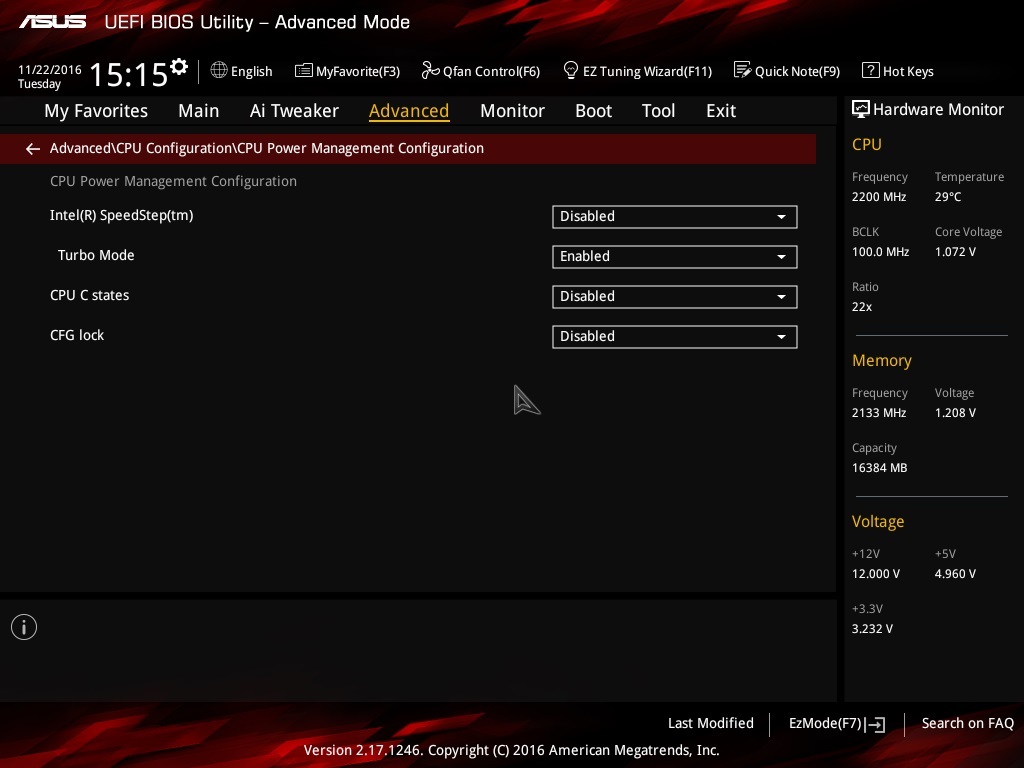Click the Last Modified button
The height and width of the screenshot is (768, 1024).
pos(710,723)
